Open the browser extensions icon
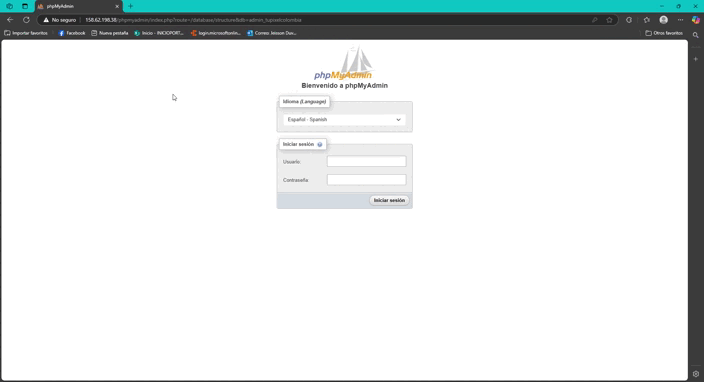704x382 pixels. [x=629, y=20]
